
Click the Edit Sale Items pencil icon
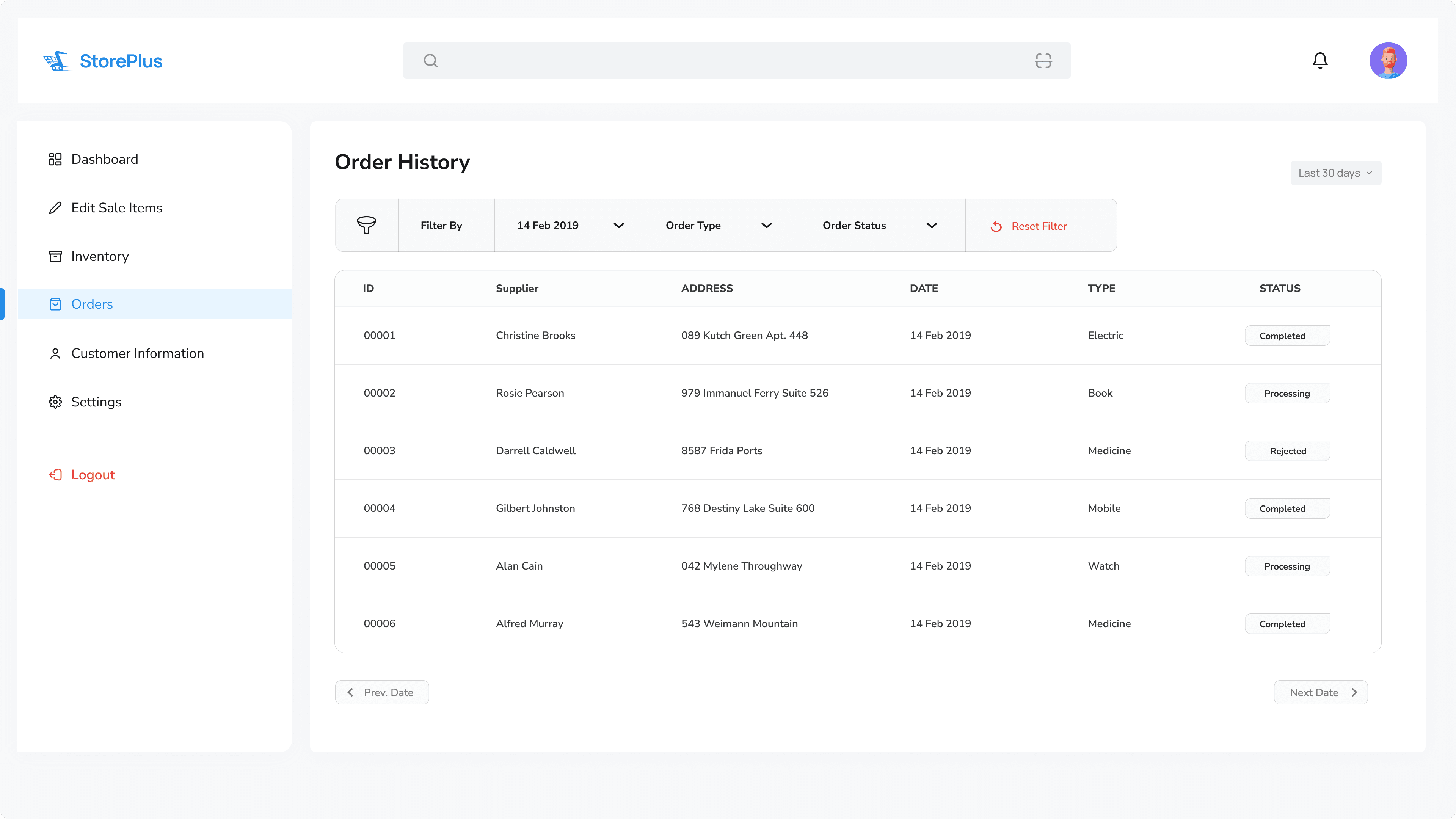click(55, 208)
